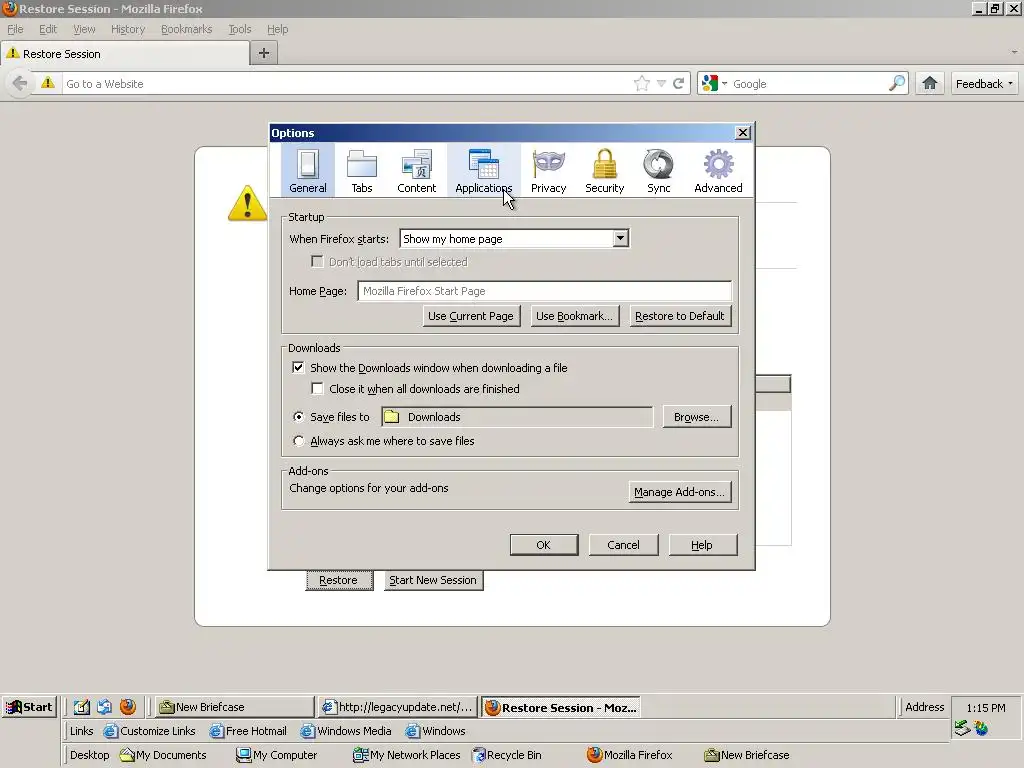Screen dimensions: 1024x768
Task: Click Use Current Page button
Action: (x=471, y=316)
